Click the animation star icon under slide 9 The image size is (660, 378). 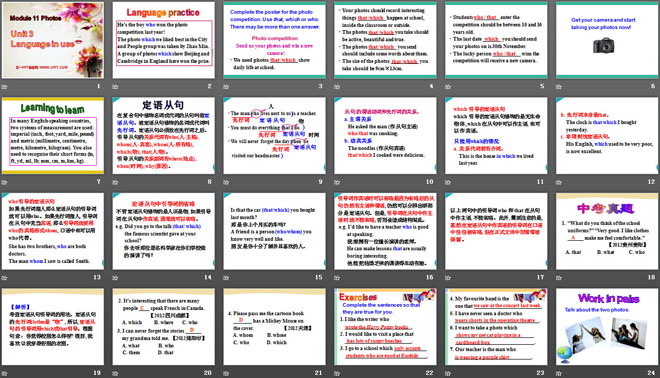coord(226,182)
